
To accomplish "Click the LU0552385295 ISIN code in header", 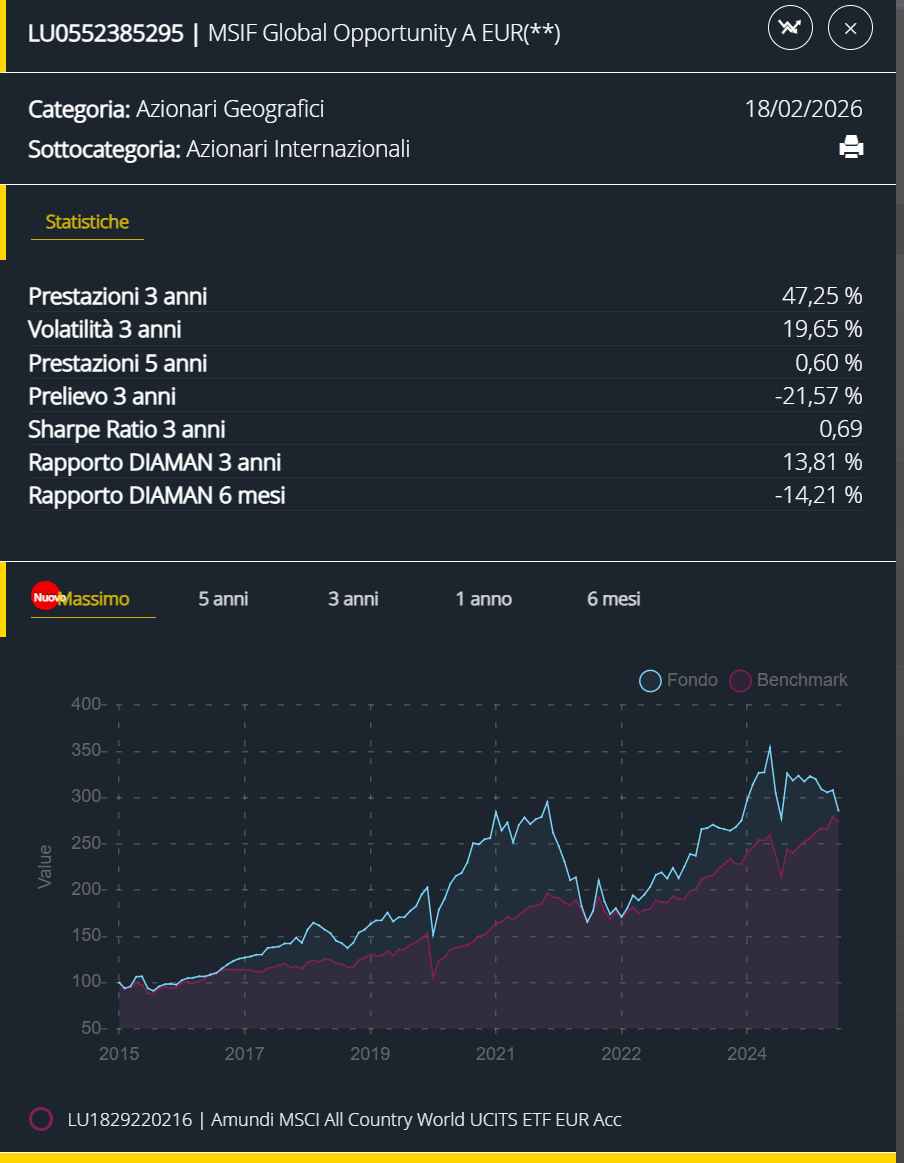I will (106, 33).
